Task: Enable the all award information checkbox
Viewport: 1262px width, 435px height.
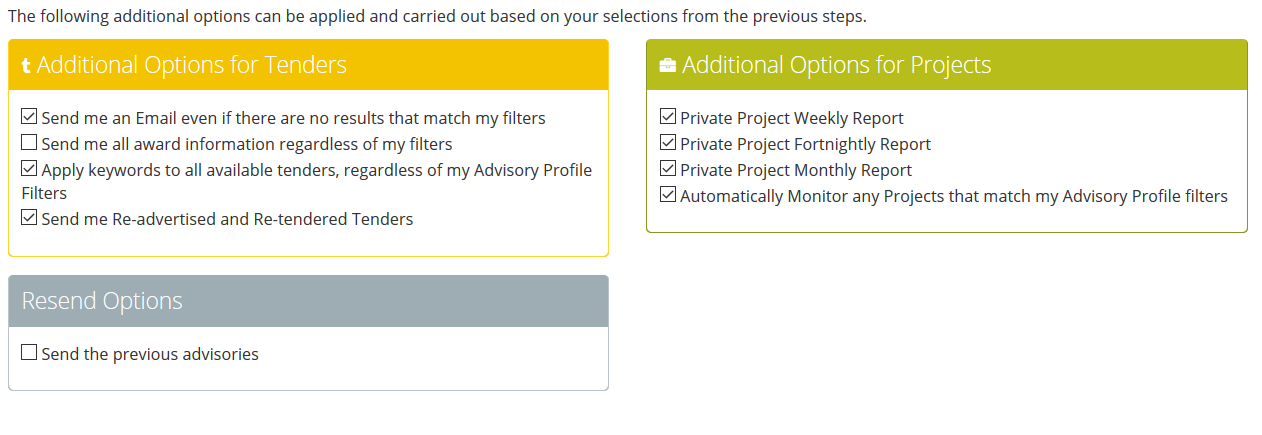Action: (x=29, y=143)
